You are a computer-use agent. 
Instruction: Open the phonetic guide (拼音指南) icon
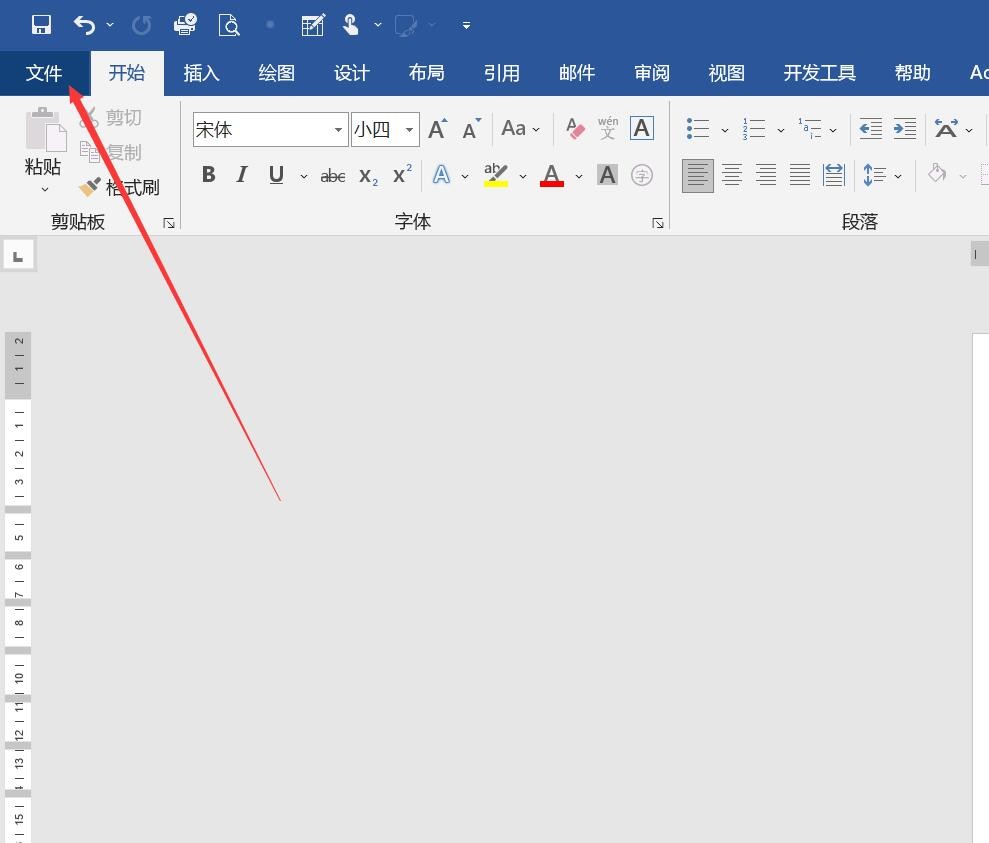607,128
